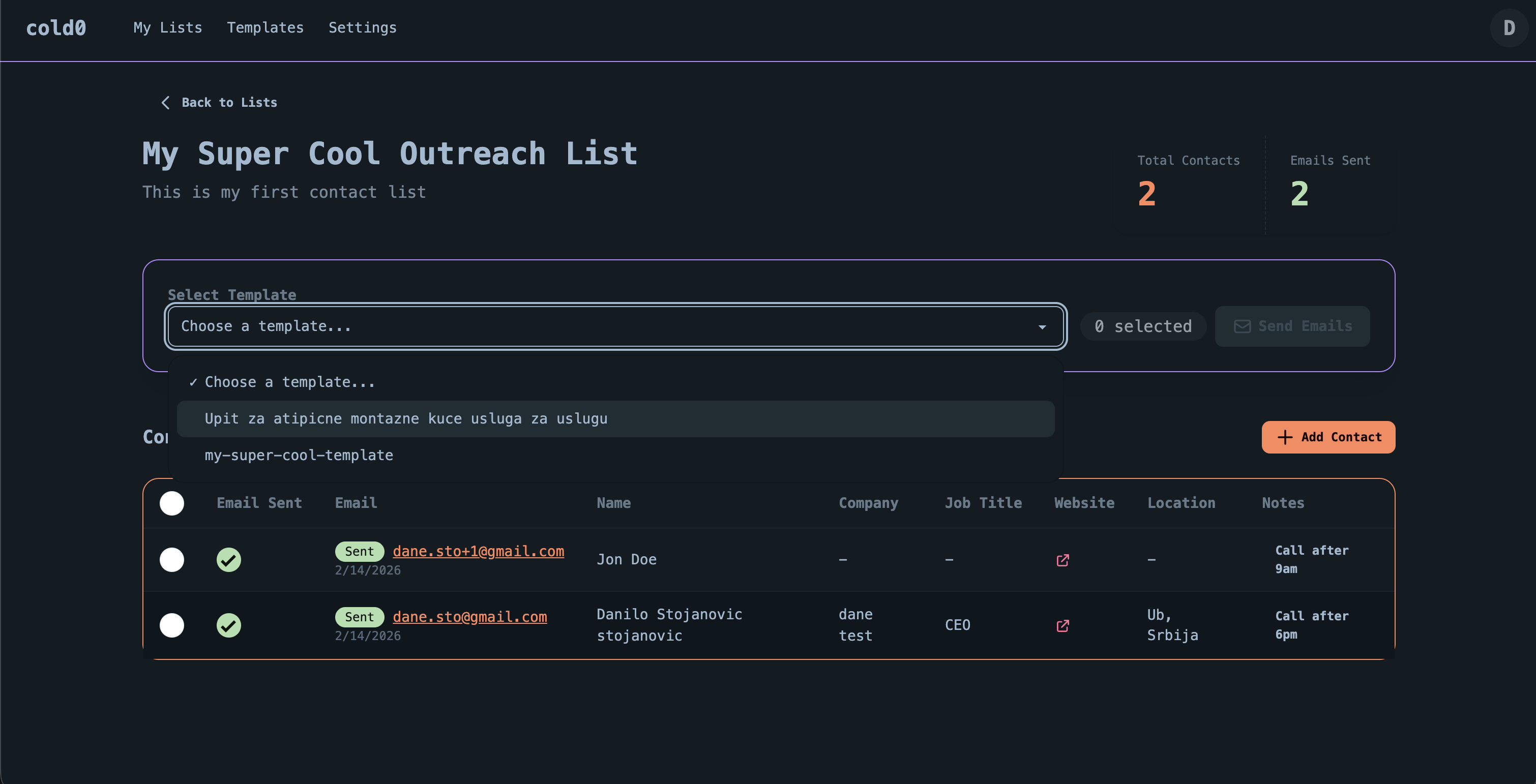Open dane.sto+1@gmail.com email link

click(x=478, y=551)
